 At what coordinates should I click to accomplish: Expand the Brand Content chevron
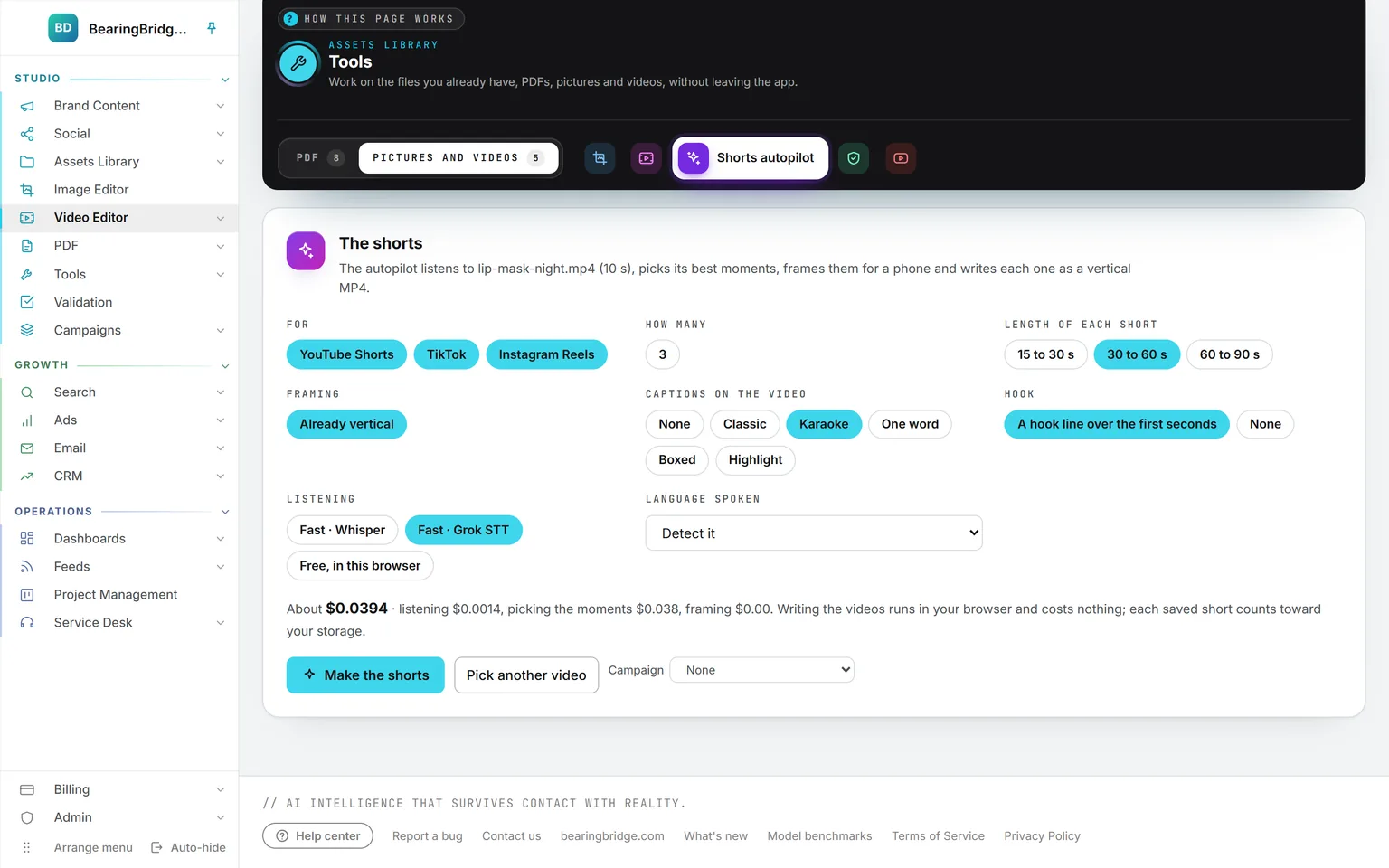coord(221,106)
